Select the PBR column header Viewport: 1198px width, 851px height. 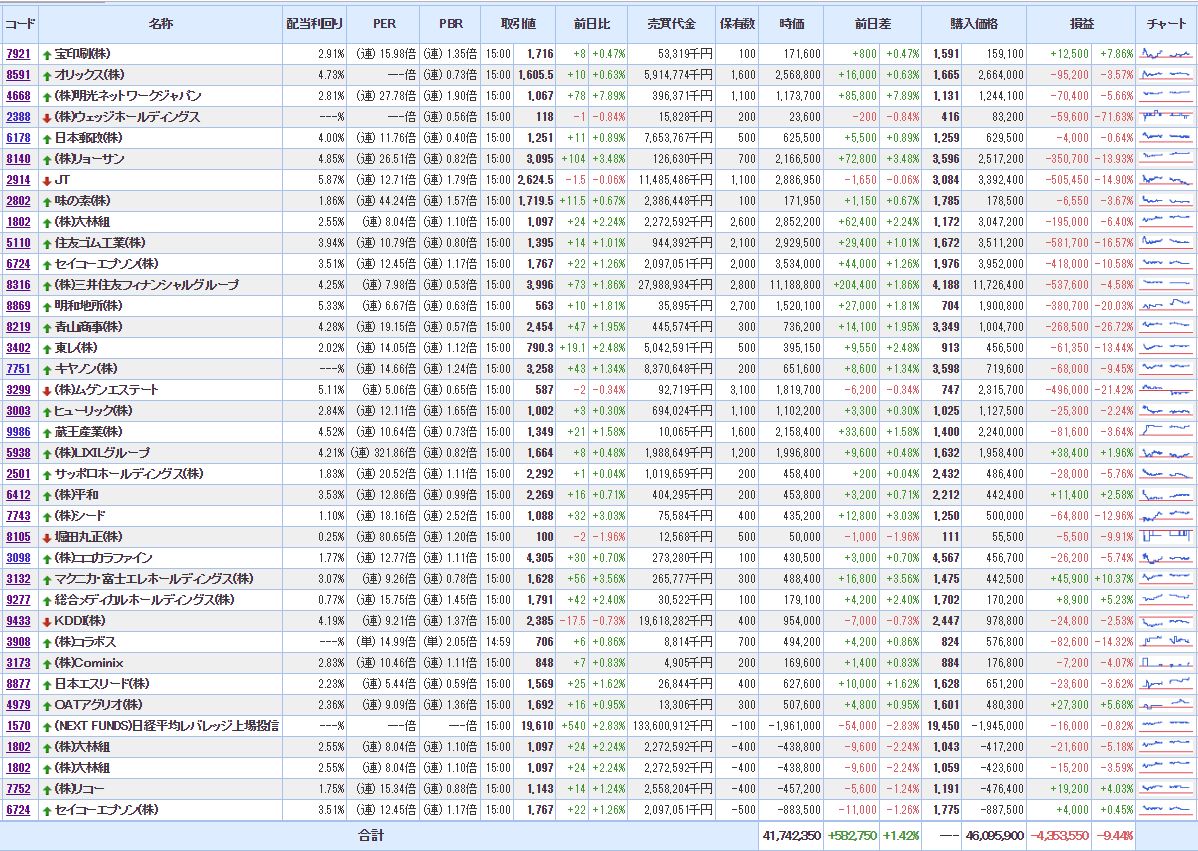tap(450, 23)
